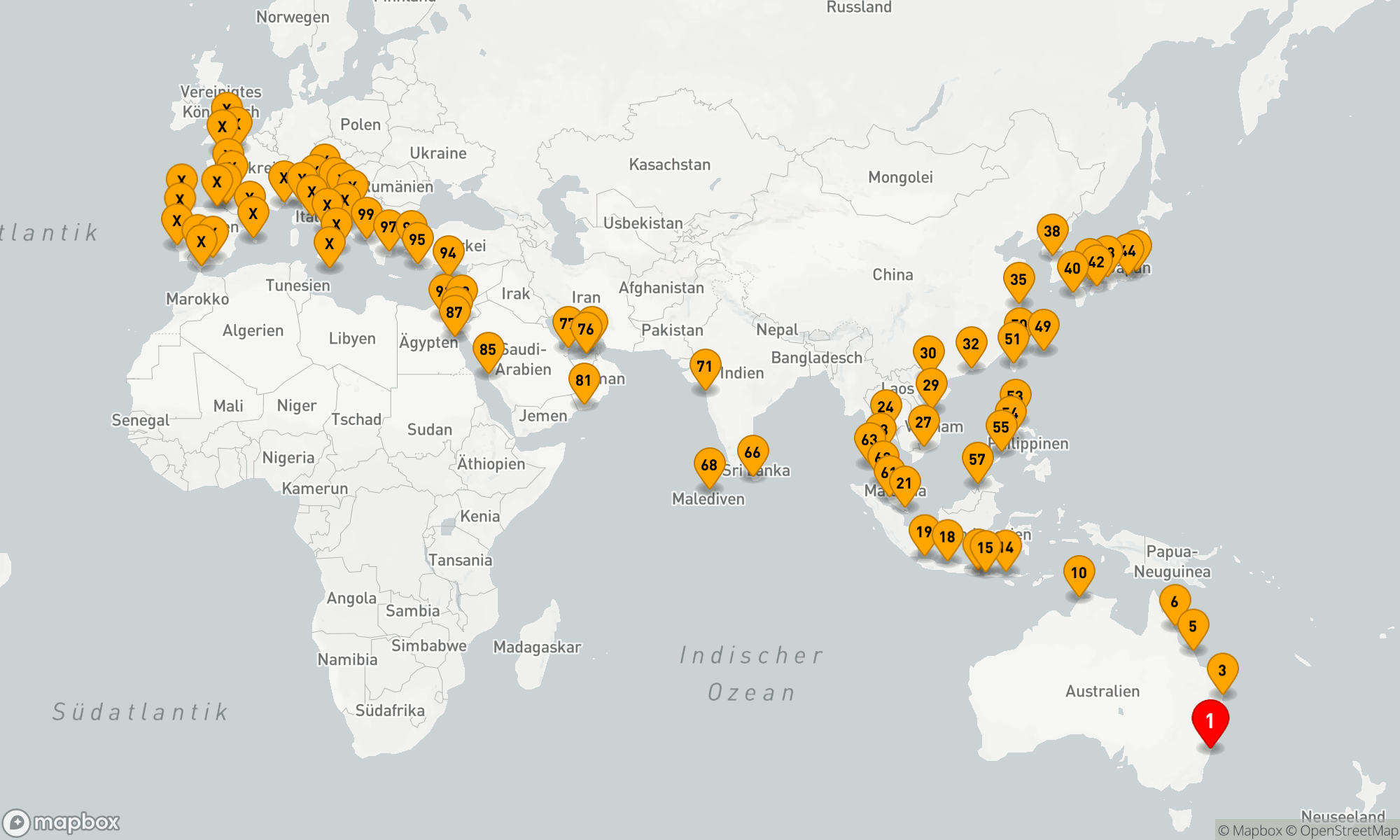Click marker 66 near Sri Lanka

[752, 453]
